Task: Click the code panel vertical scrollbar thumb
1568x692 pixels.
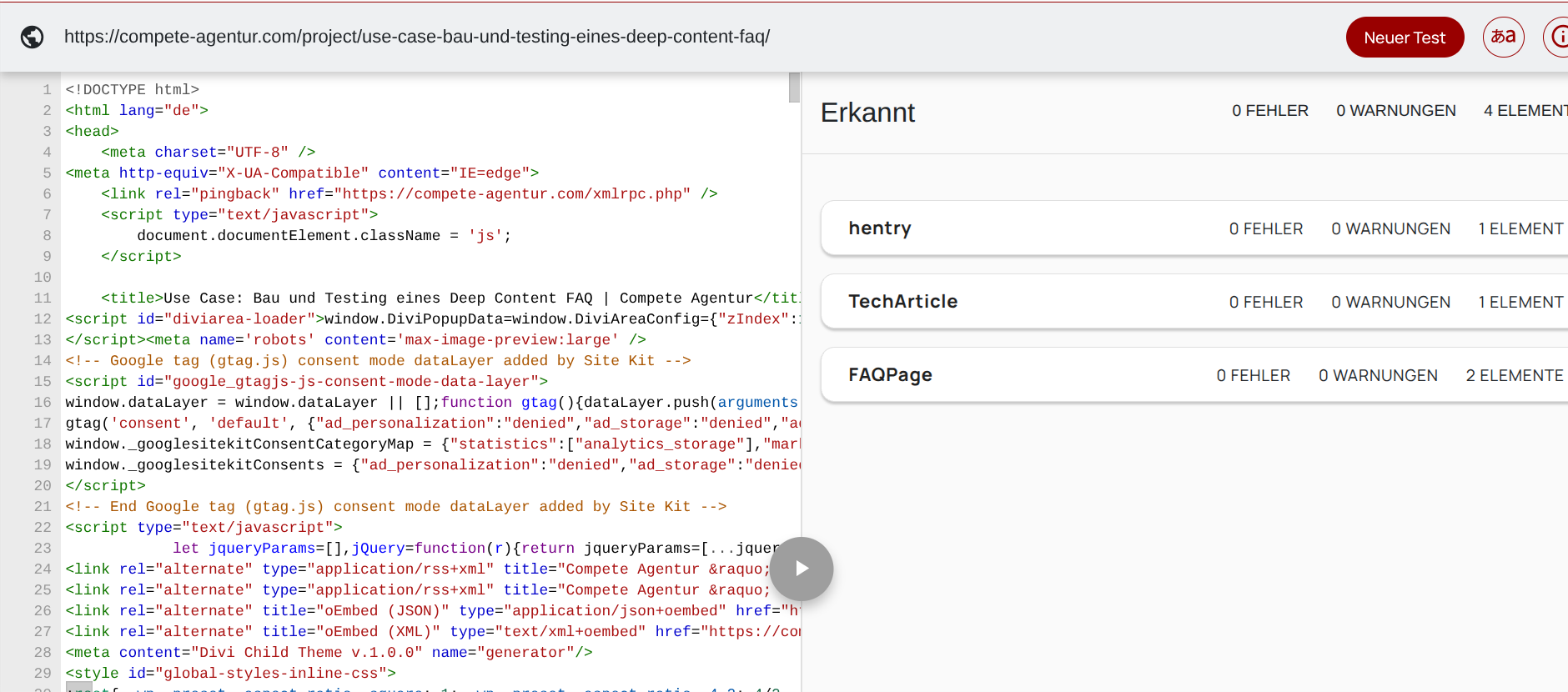Action: [794, 88]
